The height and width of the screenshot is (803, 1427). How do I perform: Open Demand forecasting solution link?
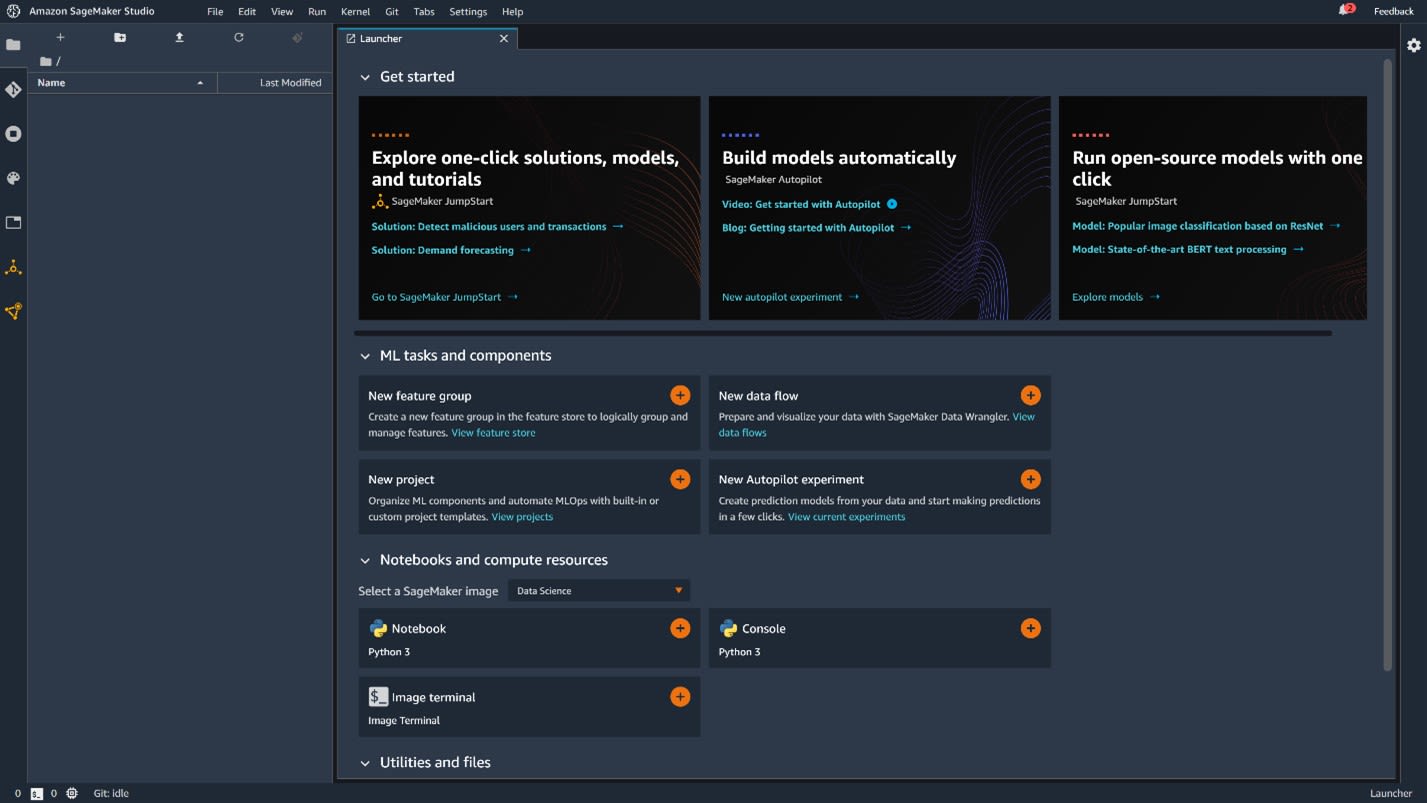tap(451, 250)
